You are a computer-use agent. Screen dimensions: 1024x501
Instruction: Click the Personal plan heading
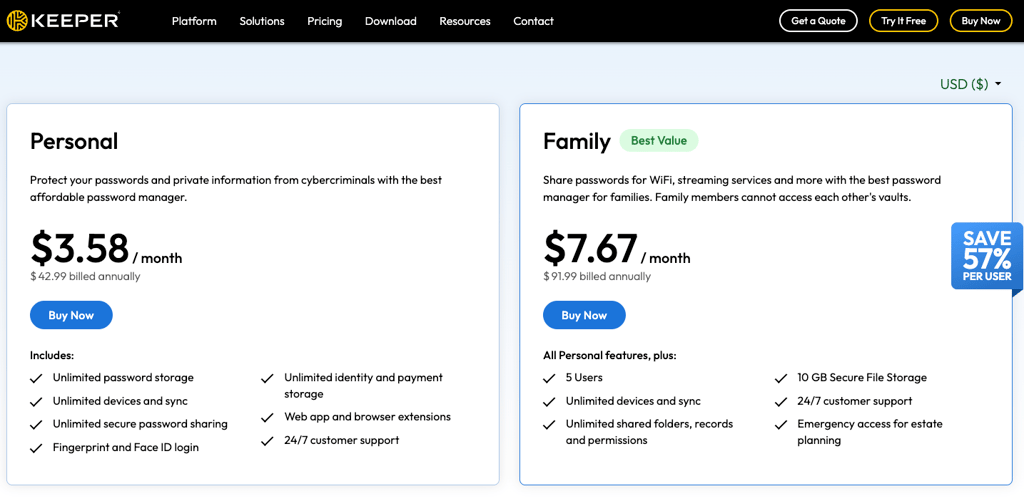[x=74, y=141]
